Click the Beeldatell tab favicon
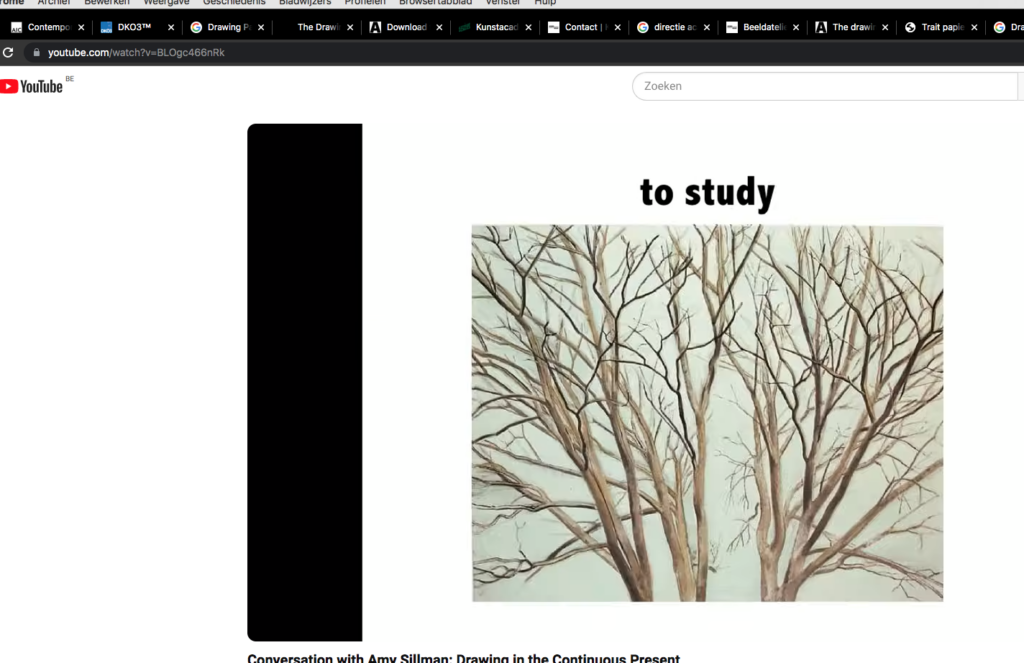 tap(732, 27)
